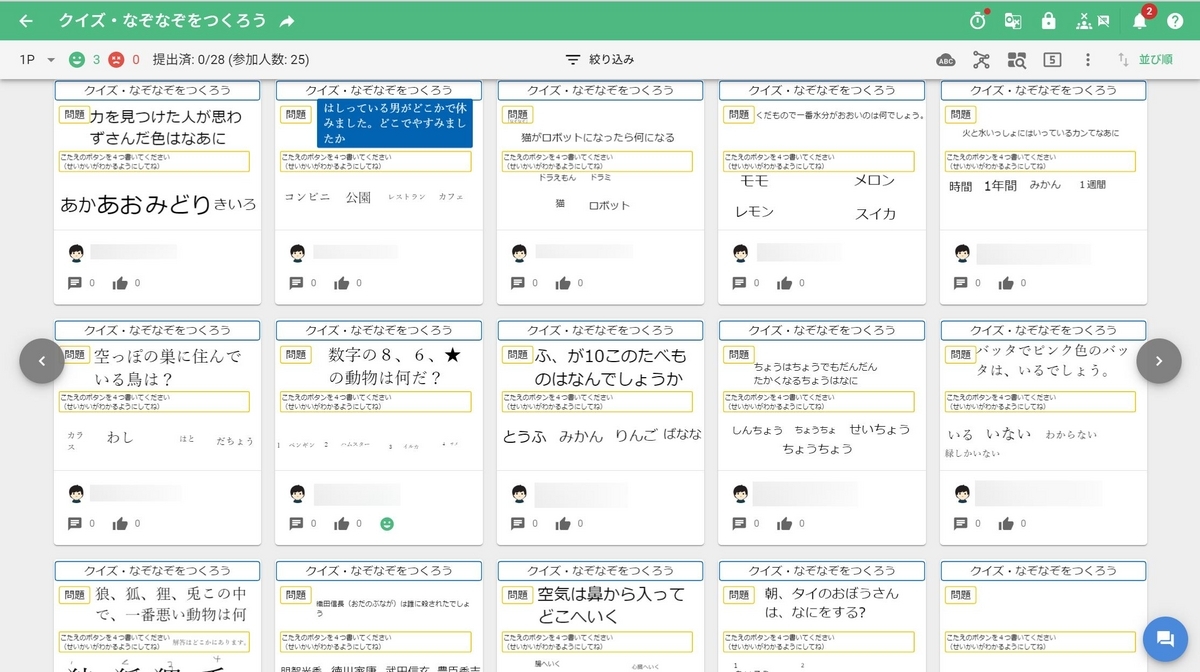Toggle green smiley on 数字の８、６、★ card
1200x672 pixels.
coord(387,523)
